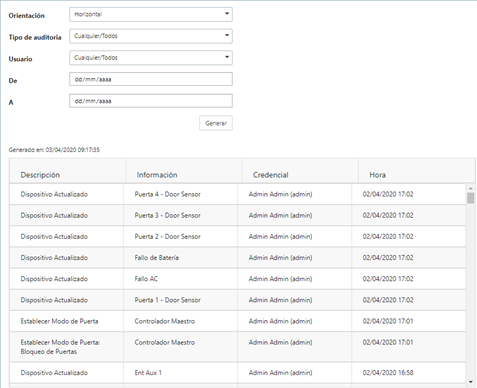Select the Ent Aux 1 row
The height and width of the screenshot is (388, 477).
pyautogui.click(x=237, y=373)
